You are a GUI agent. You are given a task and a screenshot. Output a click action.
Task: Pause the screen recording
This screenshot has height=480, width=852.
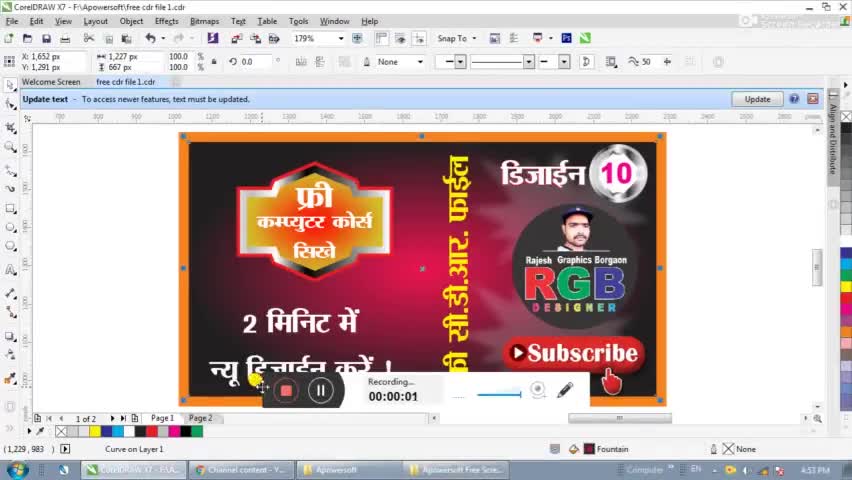click(321, 391)
